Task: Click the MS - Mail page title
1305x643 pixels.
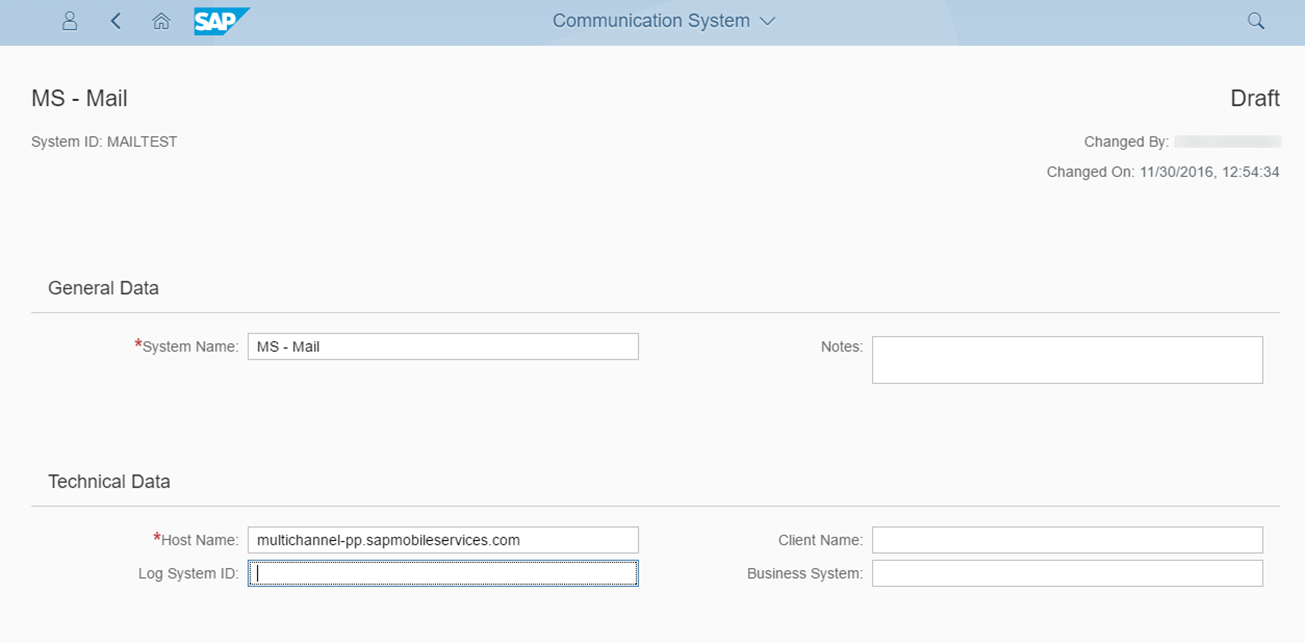Action: coord(80,98)
